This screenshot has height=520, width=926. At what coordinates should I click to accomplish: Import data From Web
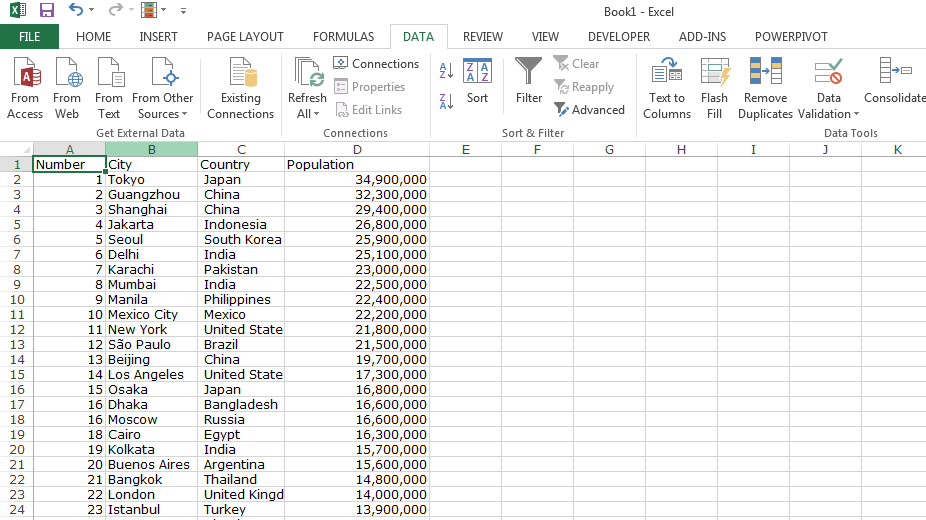pyautogui.click(x=67, y=89)
